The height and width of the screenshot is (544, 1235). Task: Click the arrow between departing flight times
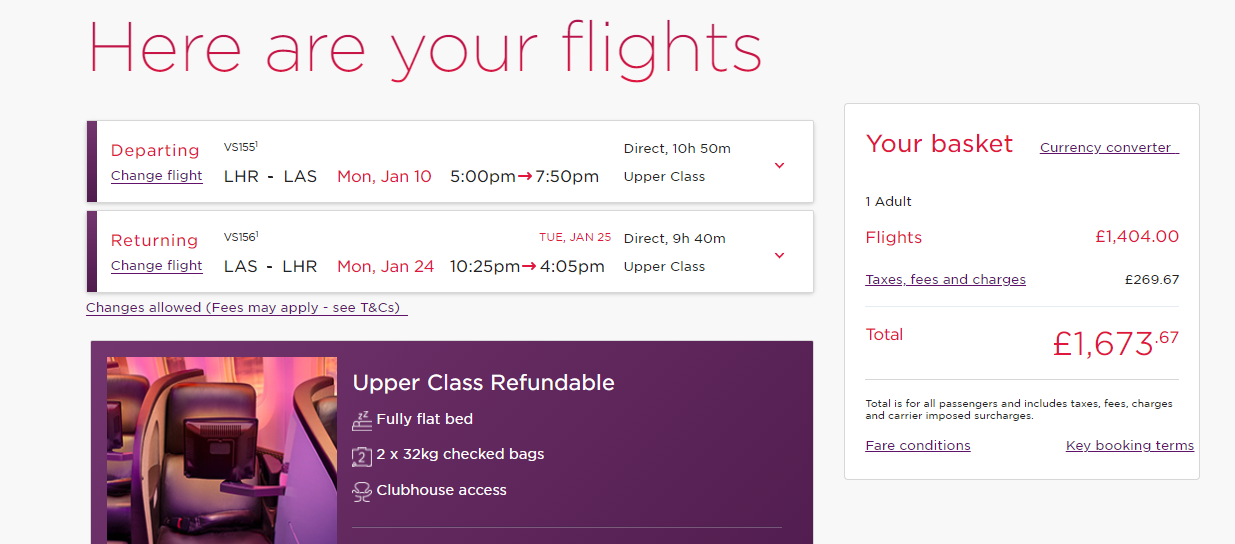click(x=526, y=177)
